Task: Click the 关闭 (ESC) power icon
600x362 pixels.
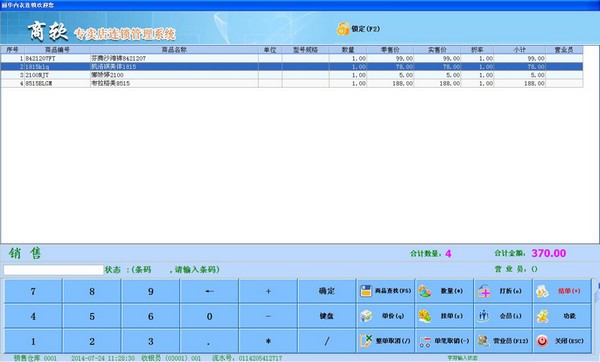Action: pyautogui.click(x=542, y=341)
